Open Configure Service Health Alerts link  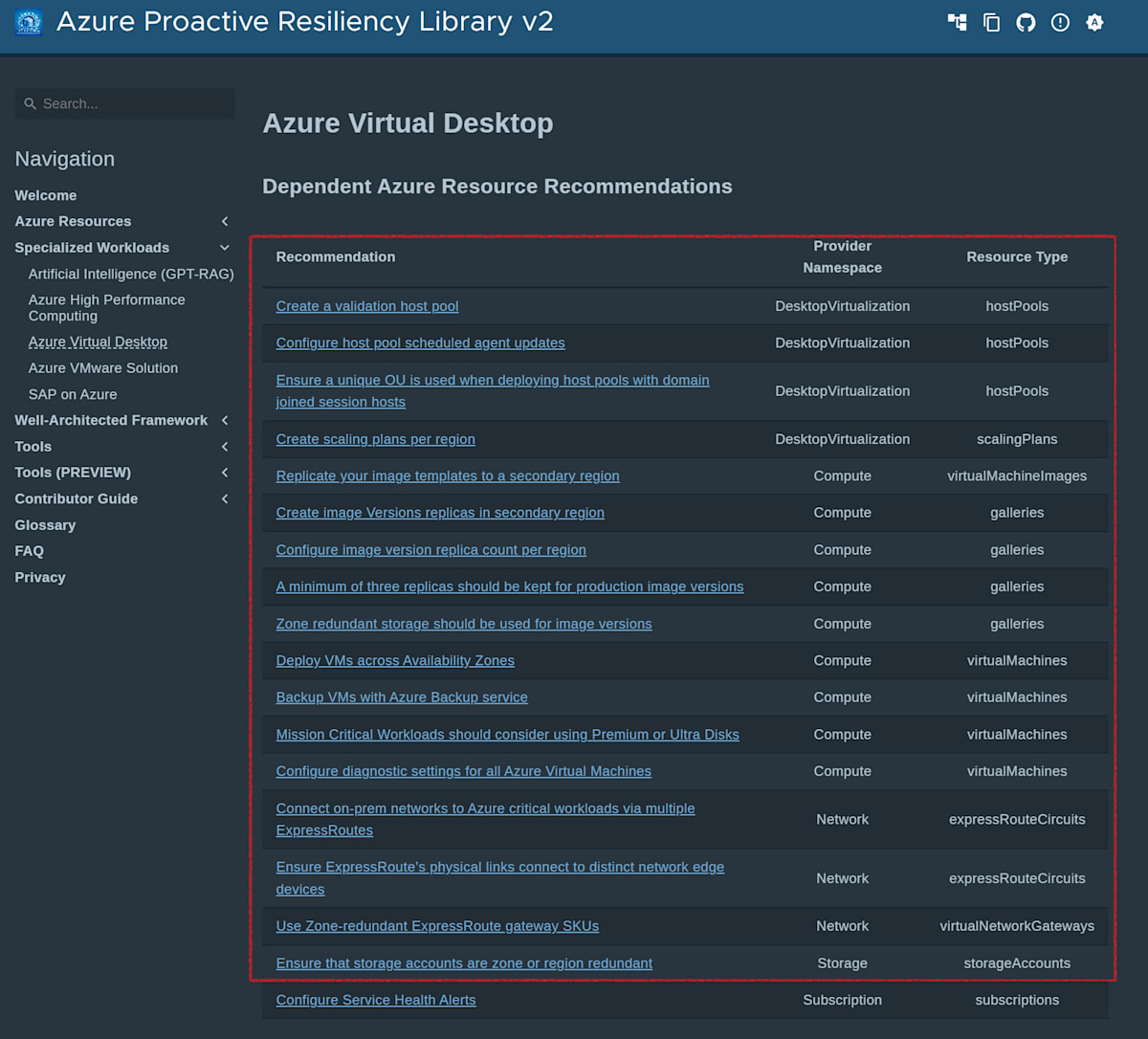pos(376,1000)
